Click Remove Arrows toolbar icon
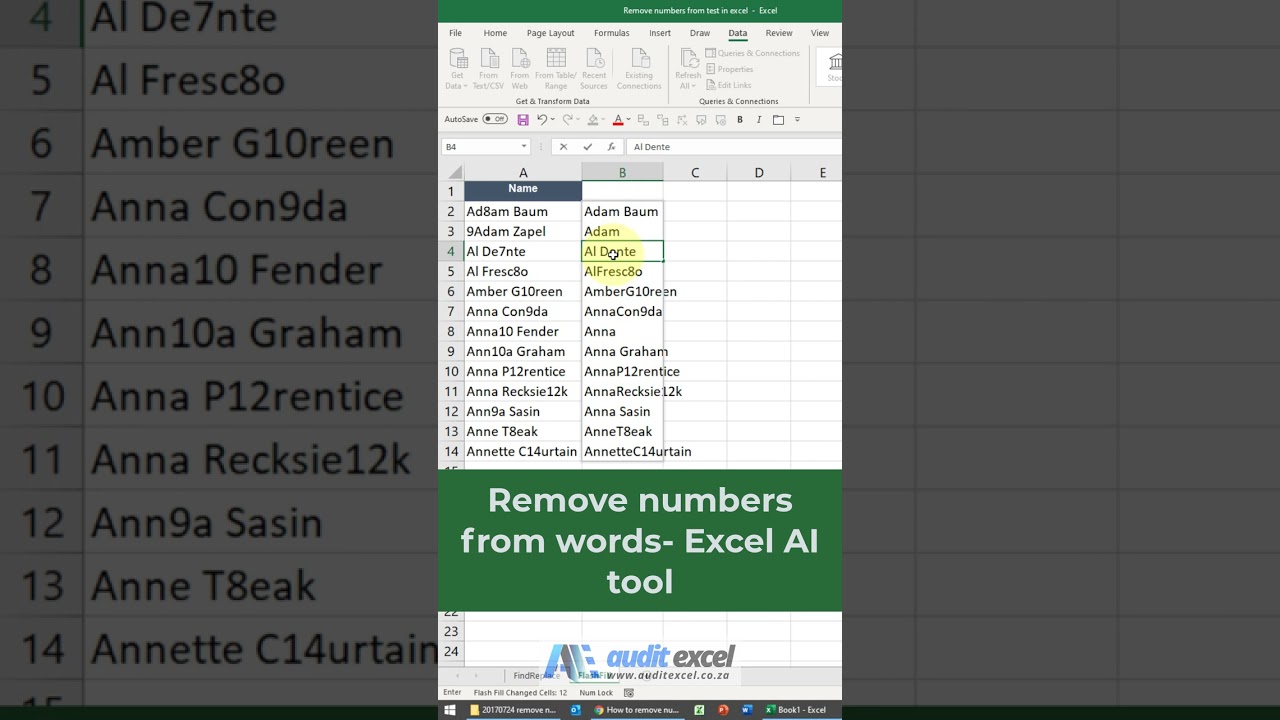Image resolution: width=1280 pixels, height=720 pixels. tap(681, 120)
